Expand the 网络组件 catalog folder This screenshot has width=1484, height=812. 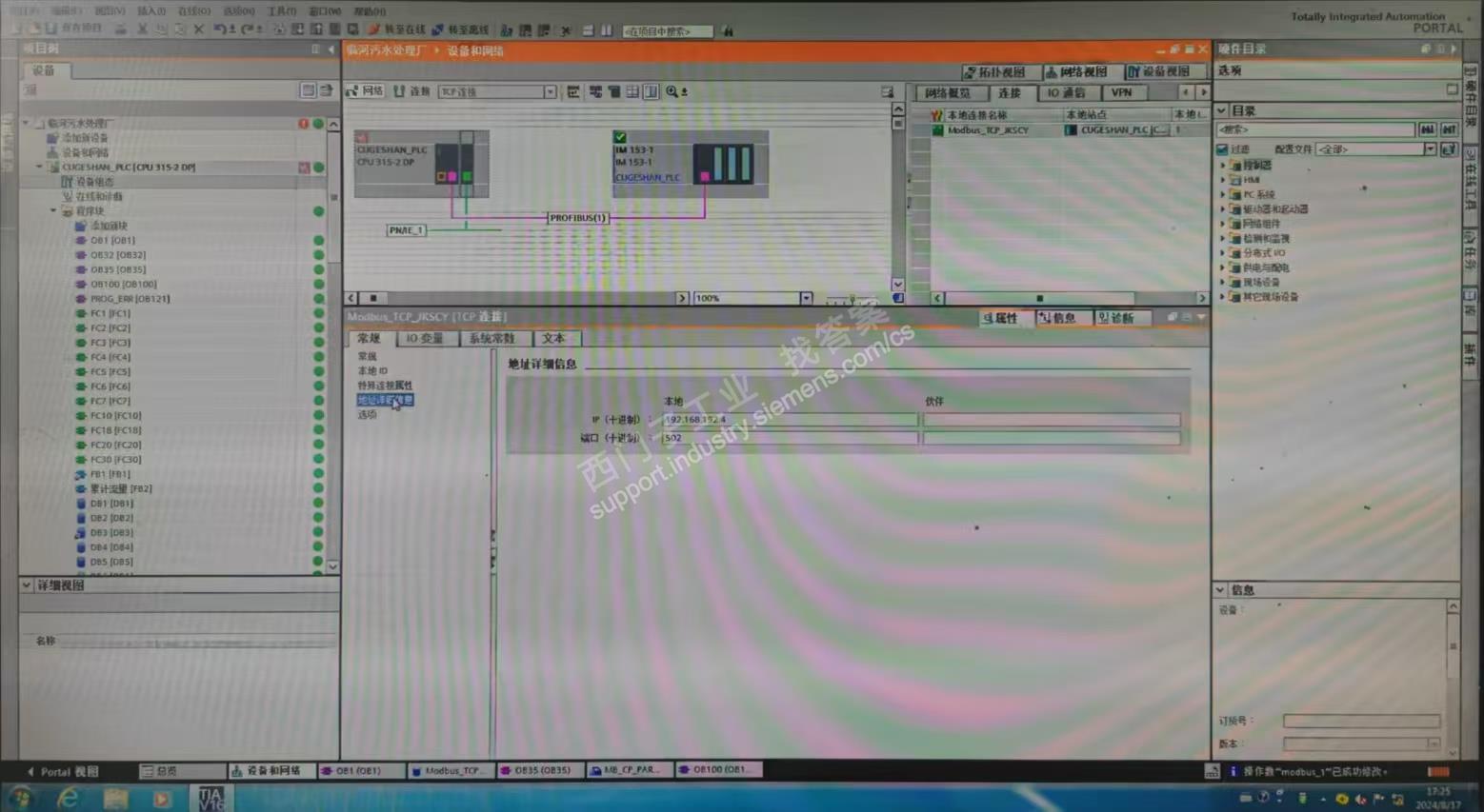click(x=1224, y=224)
